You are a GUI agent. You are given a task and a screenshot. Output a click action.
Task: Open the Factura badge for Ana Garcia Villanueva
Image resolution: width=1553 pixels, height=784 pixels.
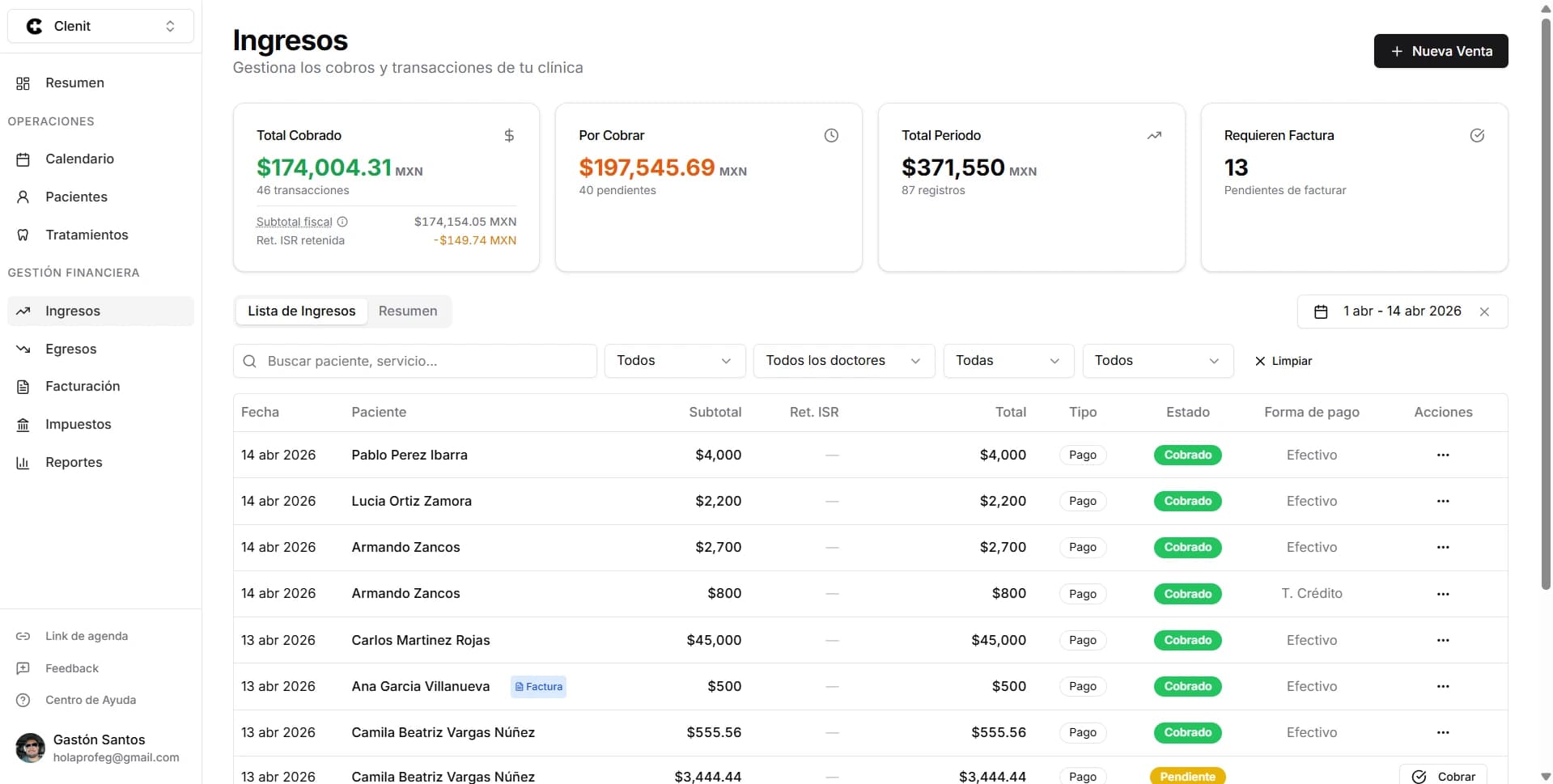[x=539, y=687]
